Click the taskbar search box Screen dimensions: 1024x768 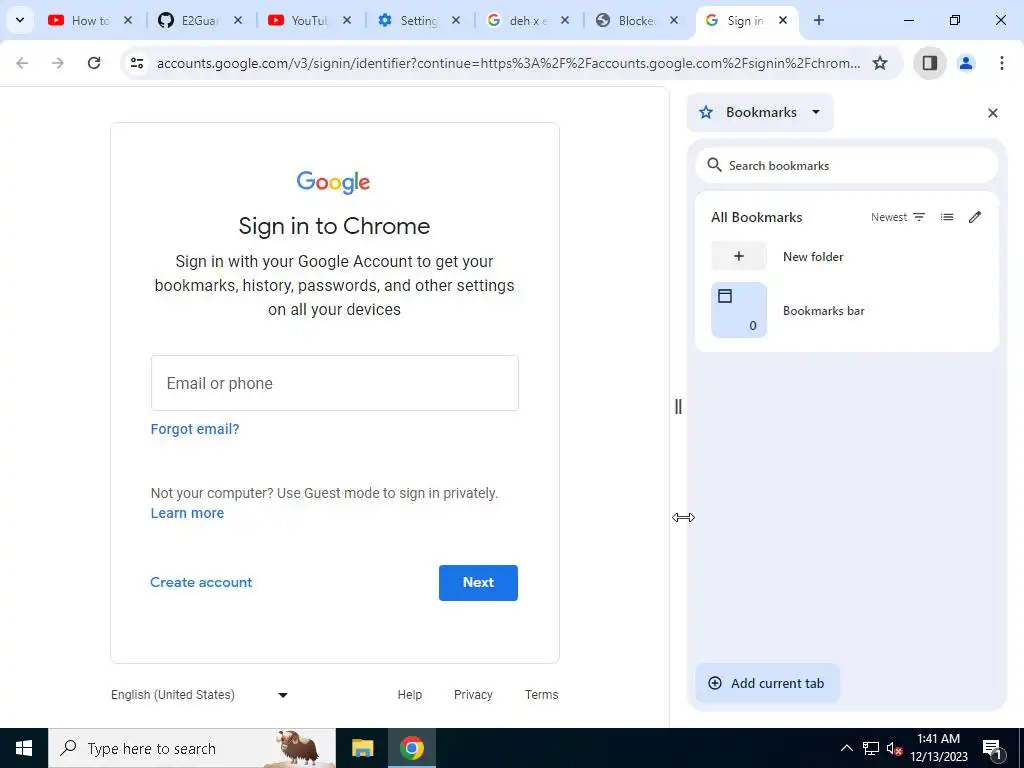coord(191,748)
